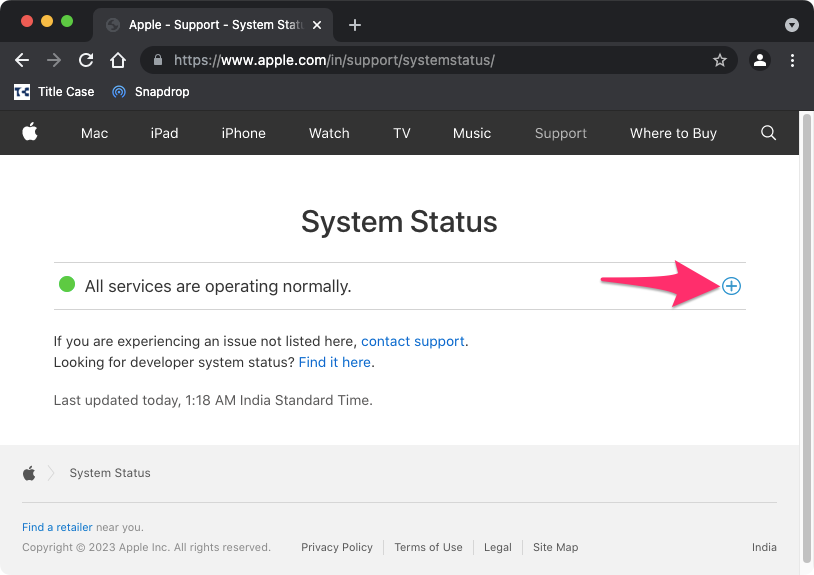This screenshot has width=814, height=575.
Task: Expand the services list with plus icon
Action: point(731,286)
